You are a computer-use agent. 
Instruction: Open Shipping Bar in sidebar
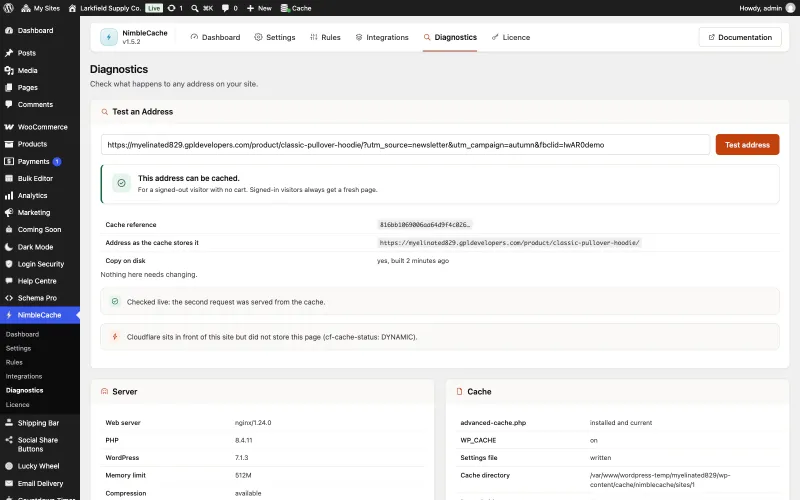[40, 423]
